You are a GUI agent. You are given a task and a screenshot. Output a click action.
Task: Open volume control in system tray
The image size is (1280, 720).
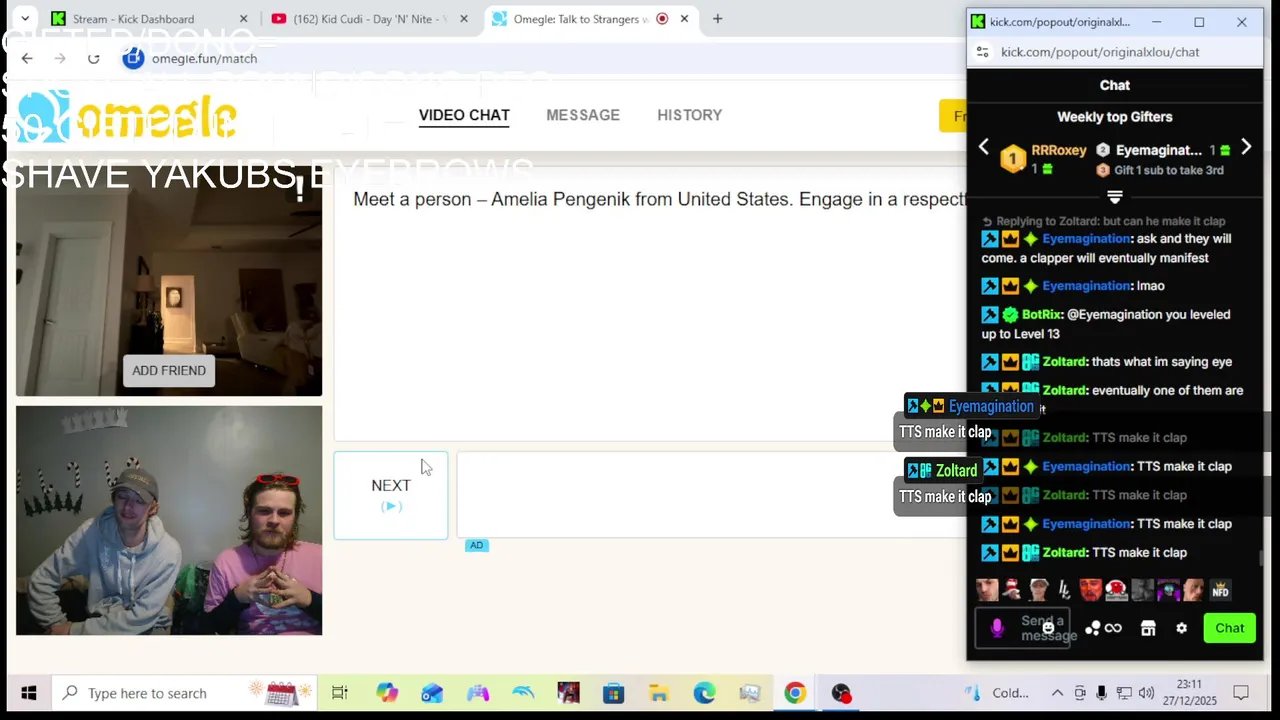(1146, 693)
